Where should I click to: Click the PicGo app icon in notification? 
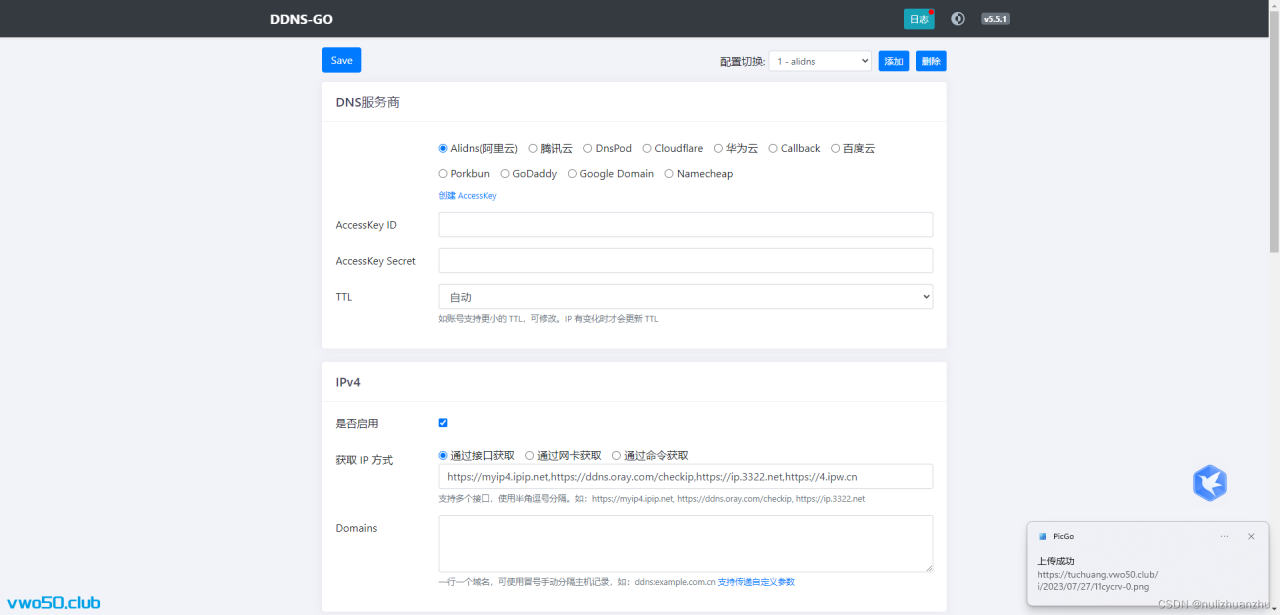tap(1042, 537)
